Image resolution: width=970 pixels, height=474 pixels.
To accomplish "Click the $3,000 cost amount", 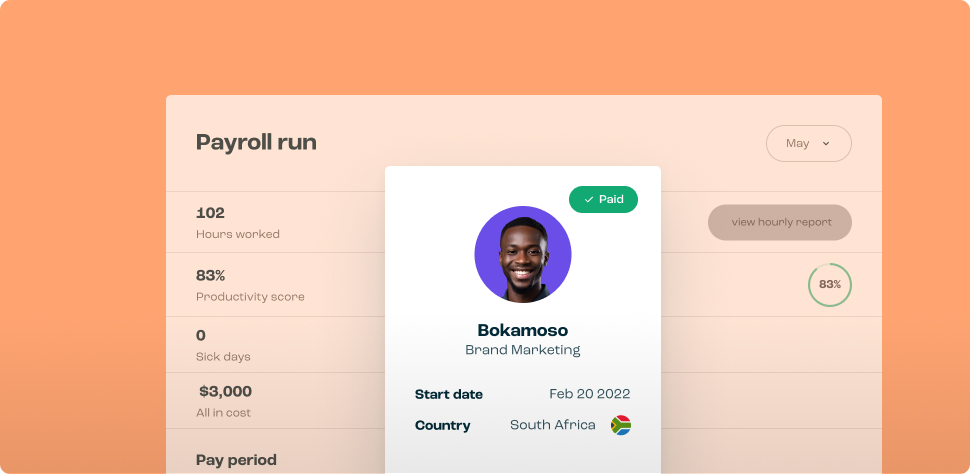I will pos(225,391).
